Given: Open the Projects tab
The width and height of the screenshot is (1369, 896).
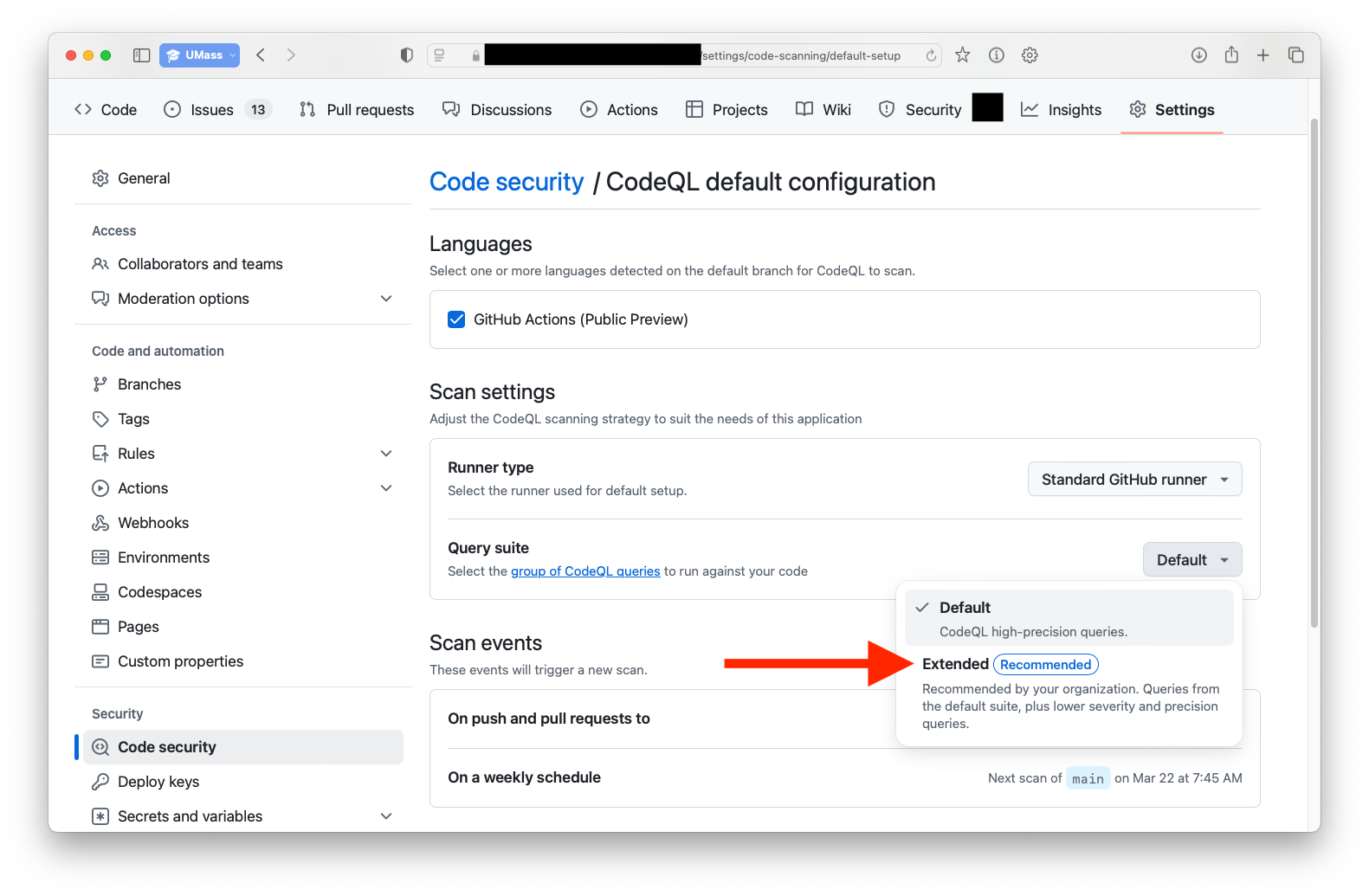Looking at the screenshot, I should pos(726,110).
